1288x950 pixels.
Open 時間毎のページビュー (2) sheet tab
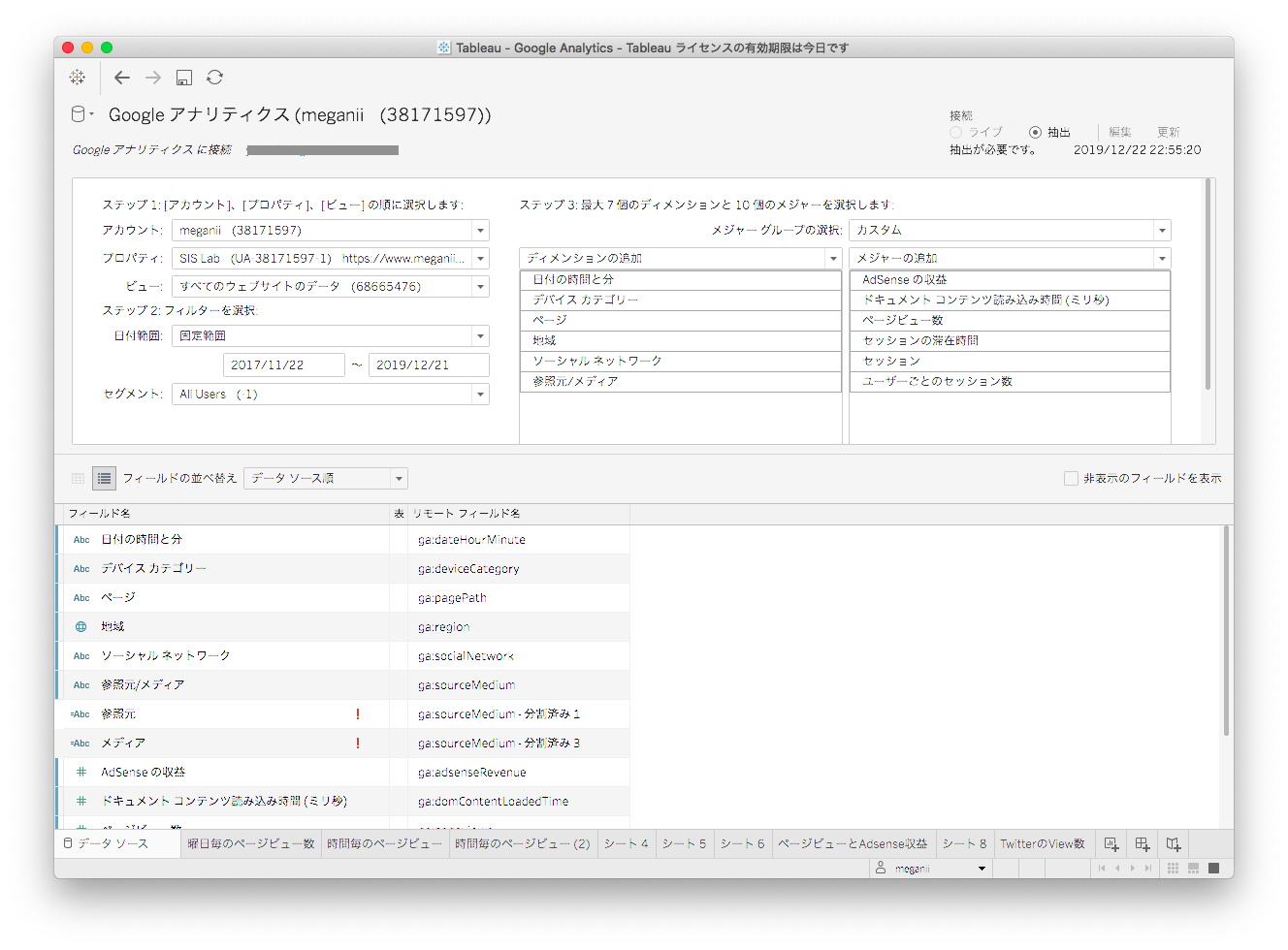[x=523, y=844]
